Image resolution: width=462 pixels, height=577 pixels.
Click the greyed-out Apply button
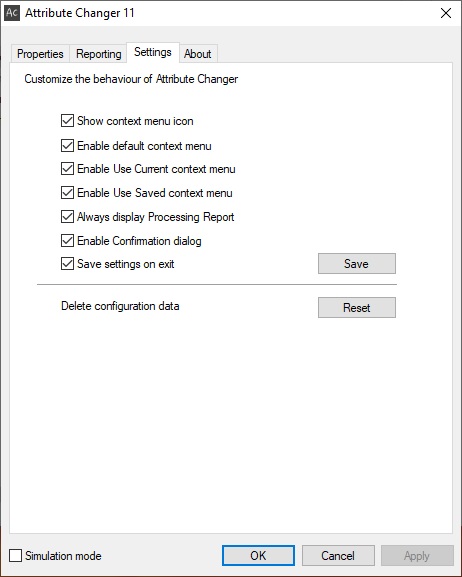point(417,555)
